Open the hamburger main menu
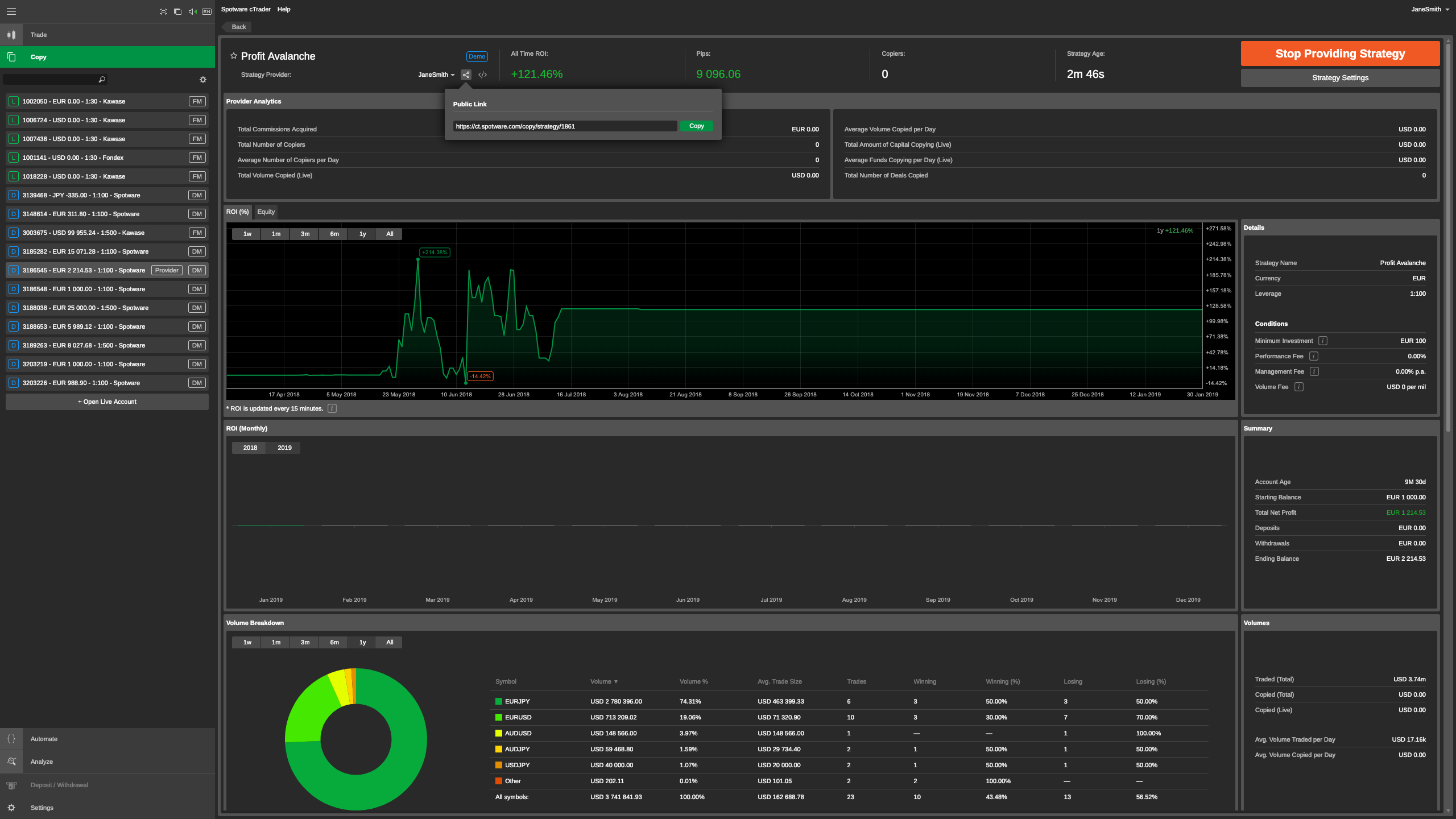The height and width of the screenshot is (819, 1456). [11, 11]
